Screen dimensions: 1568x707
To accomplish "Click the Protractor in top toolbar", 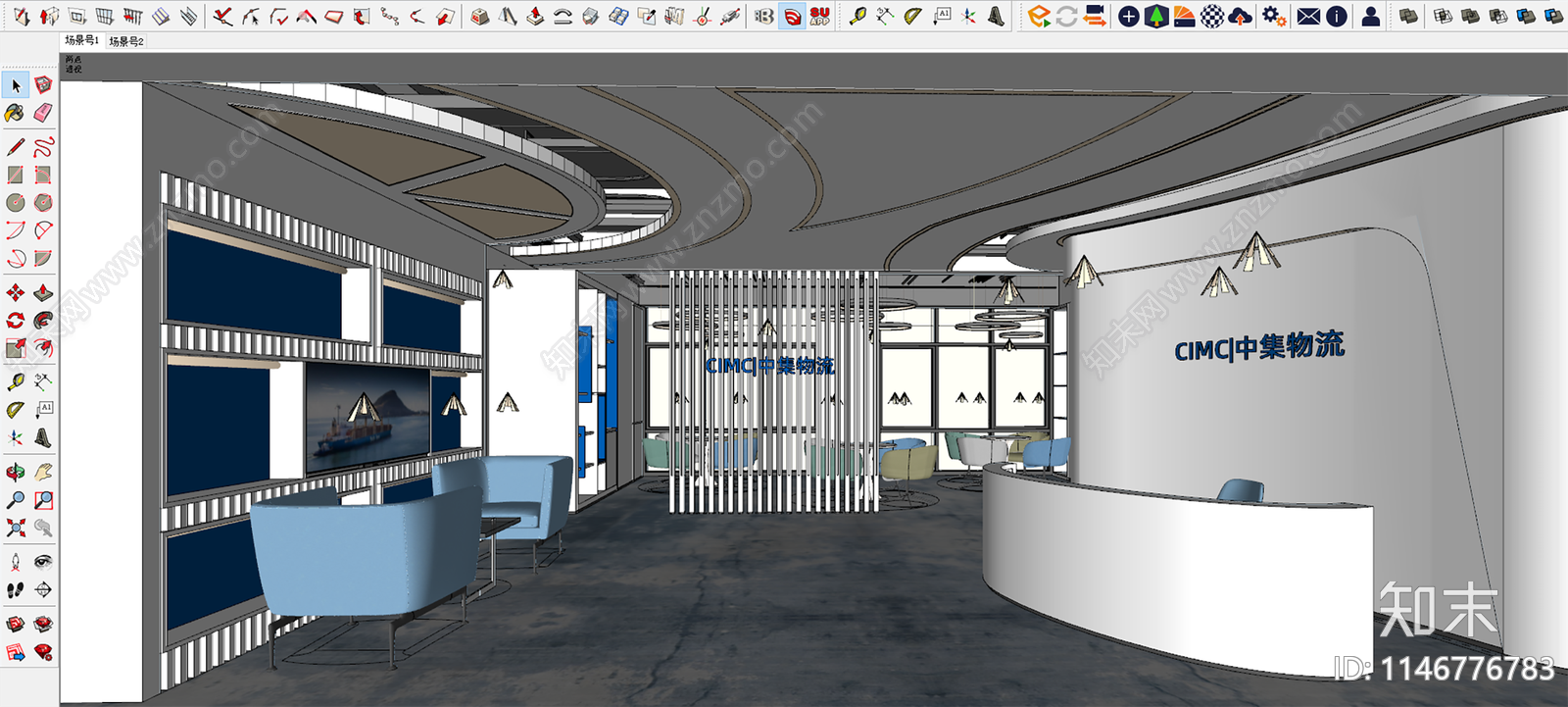I will 913,16.
